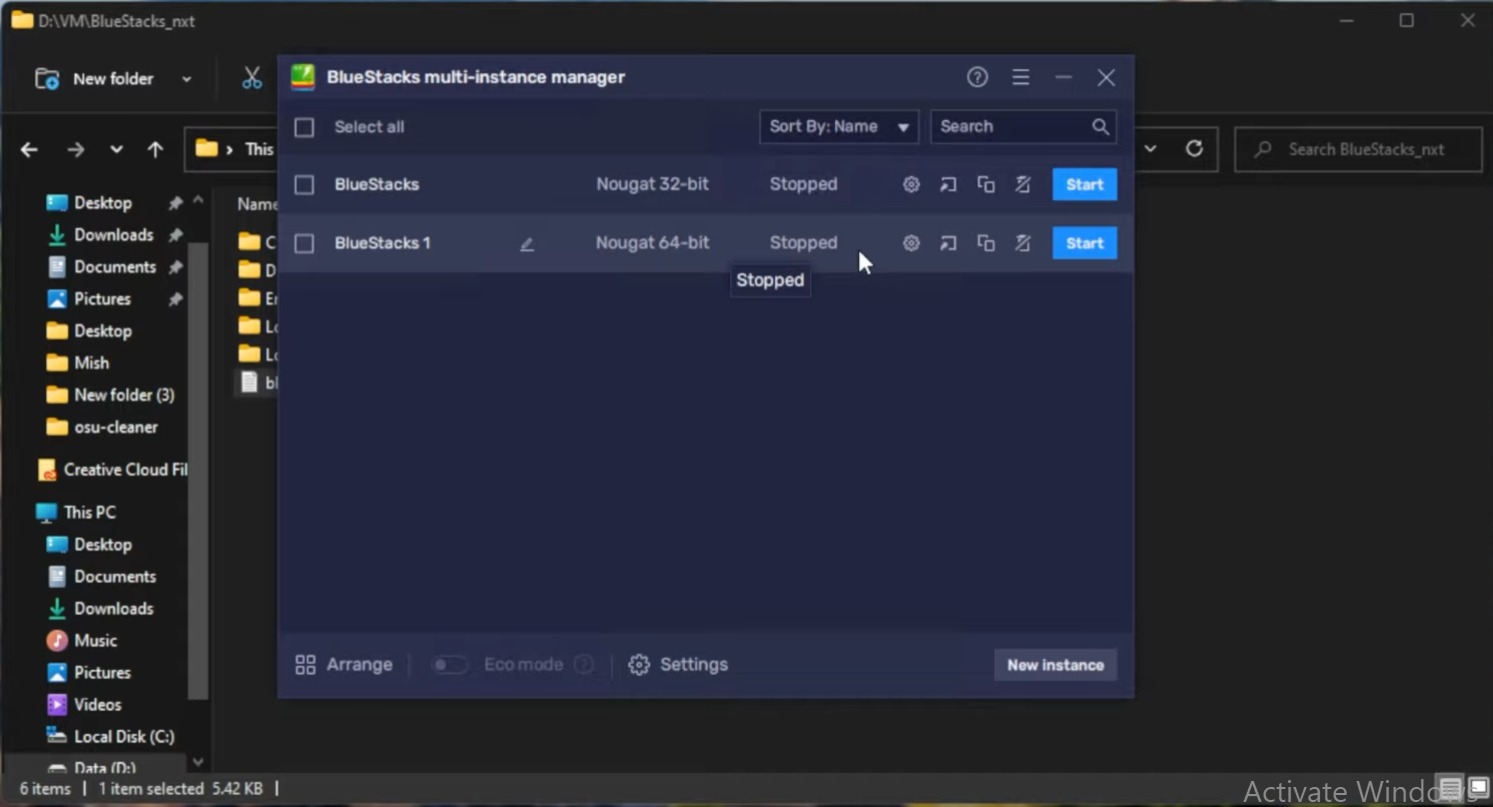Tick the checkbox for BlueStacks 1 instance
The width and height of the screenshot is (1493, 807).
[x=304, y=243]
